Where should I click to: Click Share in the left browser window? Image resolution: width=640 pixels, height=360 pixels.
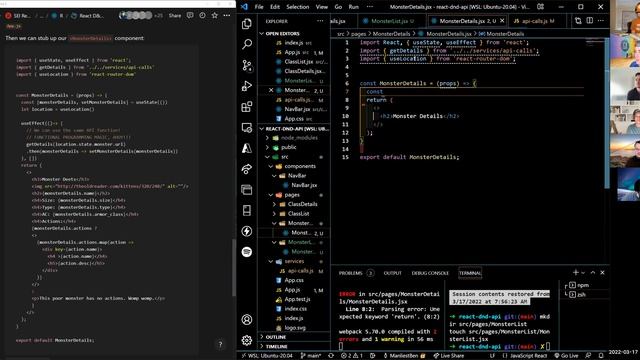pyautogui.click(x=175, y=16)
